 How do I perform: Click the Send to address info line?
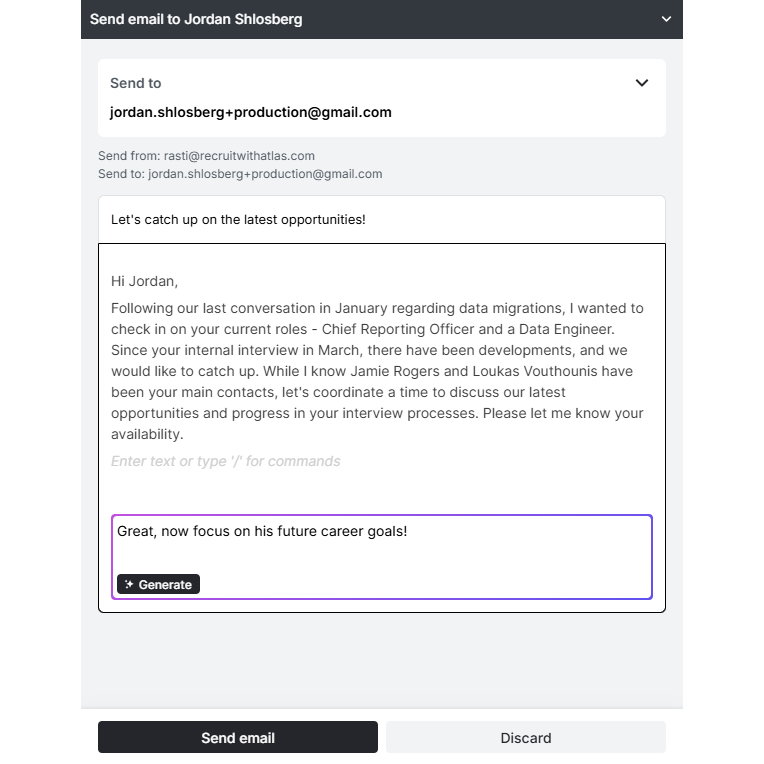click(x=240, y=174)
